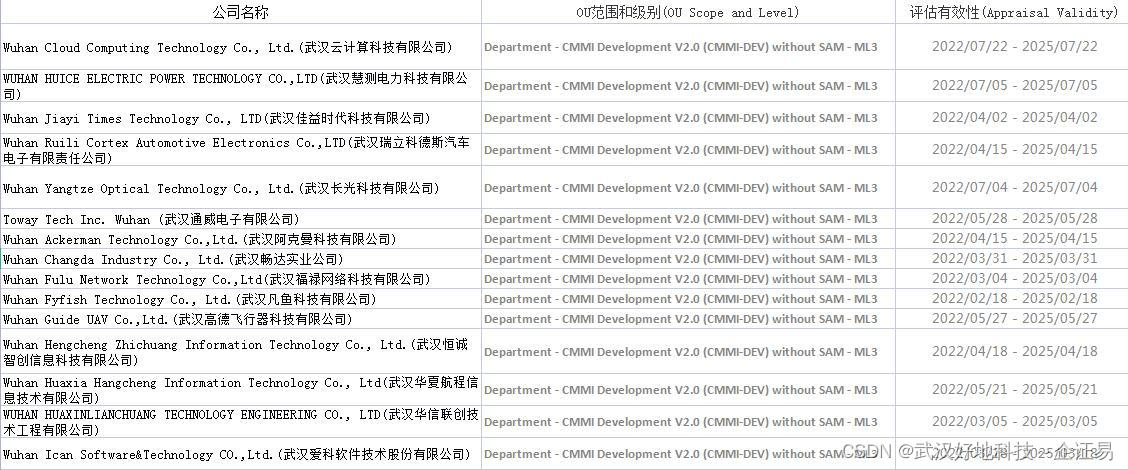Select the validity 2022/02/18 - 2025/02/18 cell
This screenshot has width=1128, height=470.
coord(1012,299)
